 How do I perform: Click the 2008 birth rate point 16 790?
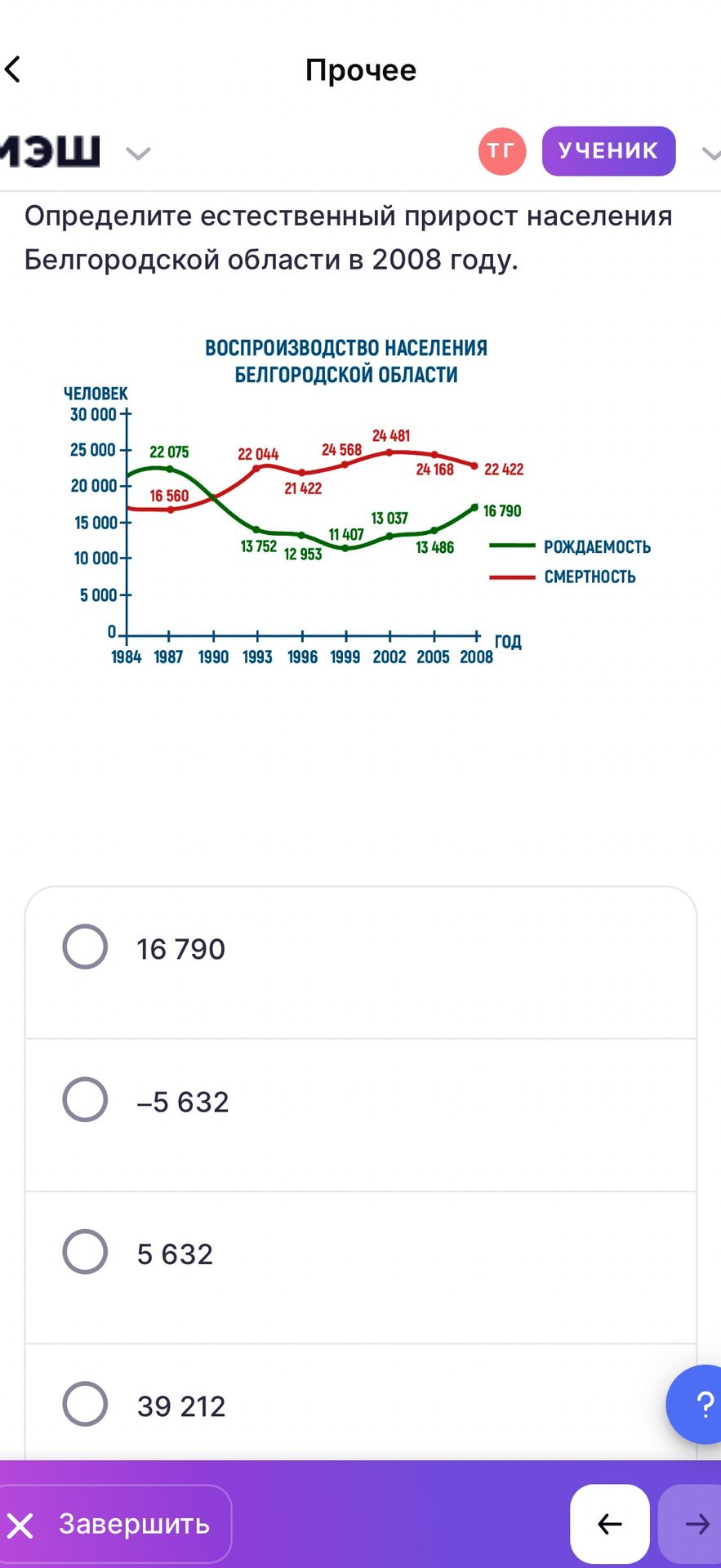point(474,507)
